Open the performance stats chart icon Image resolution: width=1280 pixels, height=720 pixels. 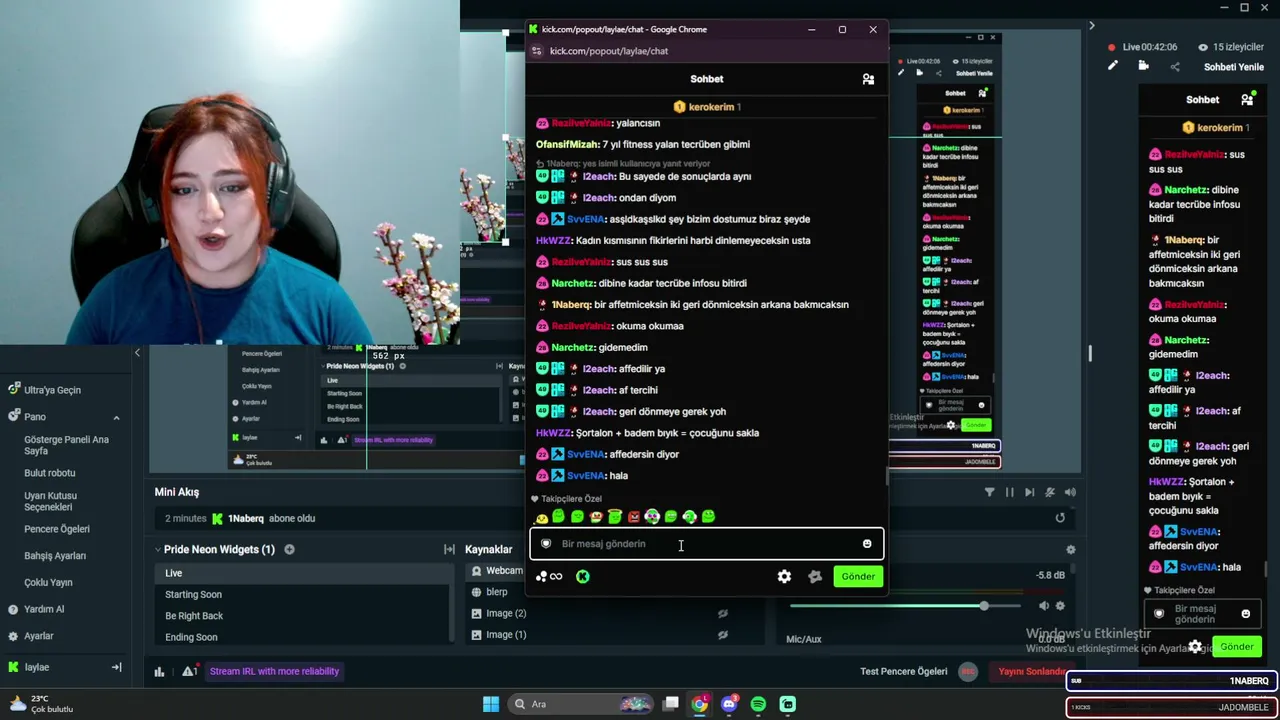point(159,671)
